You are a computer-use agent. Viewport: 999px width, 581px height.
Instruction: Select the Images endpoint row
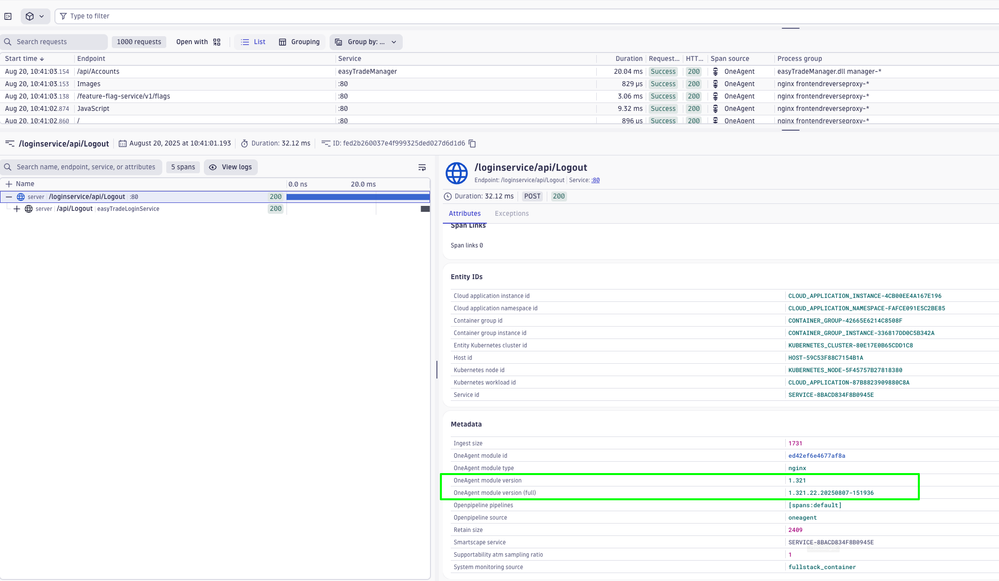[x=500, y=83]
